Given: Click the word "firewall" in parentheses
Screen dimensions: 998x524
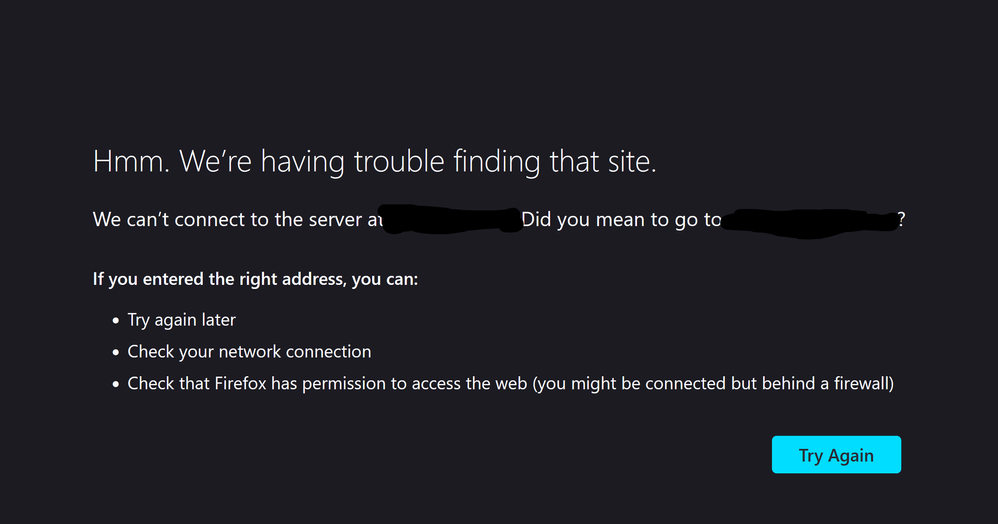Looking at the screenshot, I should pos(856,384).
